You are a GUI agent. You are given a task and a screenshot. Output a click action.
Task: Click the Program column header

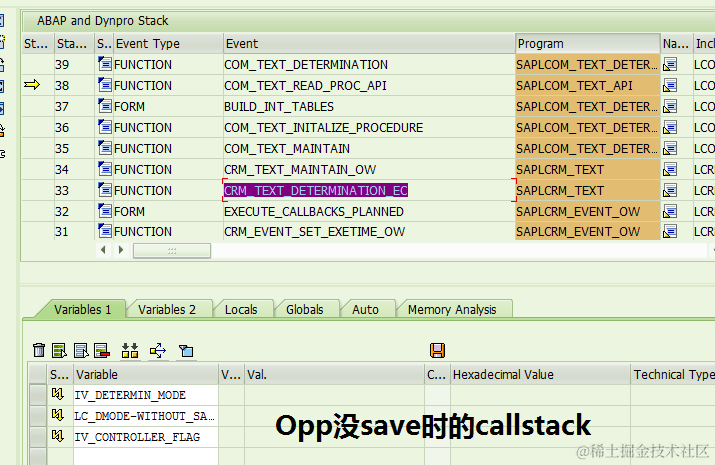pos(588,44)
